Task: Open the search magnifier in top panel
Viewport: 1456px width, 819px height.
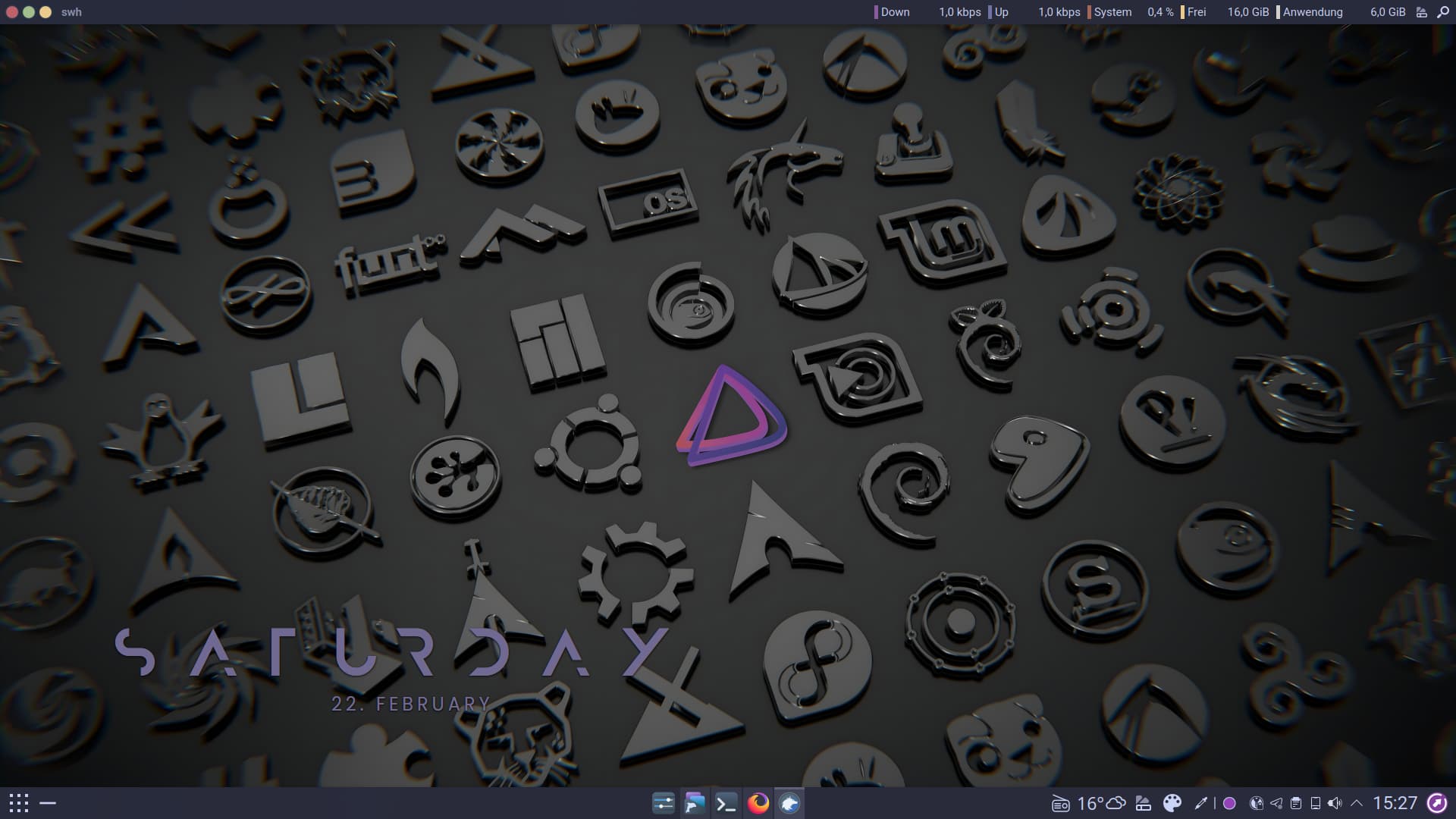Action: pos(1443,12)
